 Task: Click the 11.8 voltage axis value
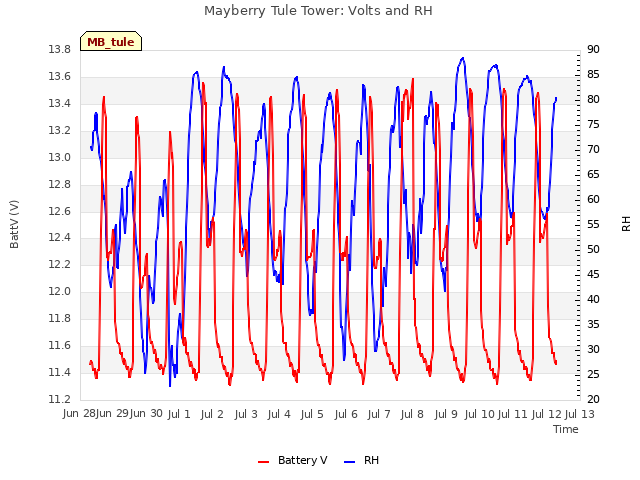tap(60, 318)
